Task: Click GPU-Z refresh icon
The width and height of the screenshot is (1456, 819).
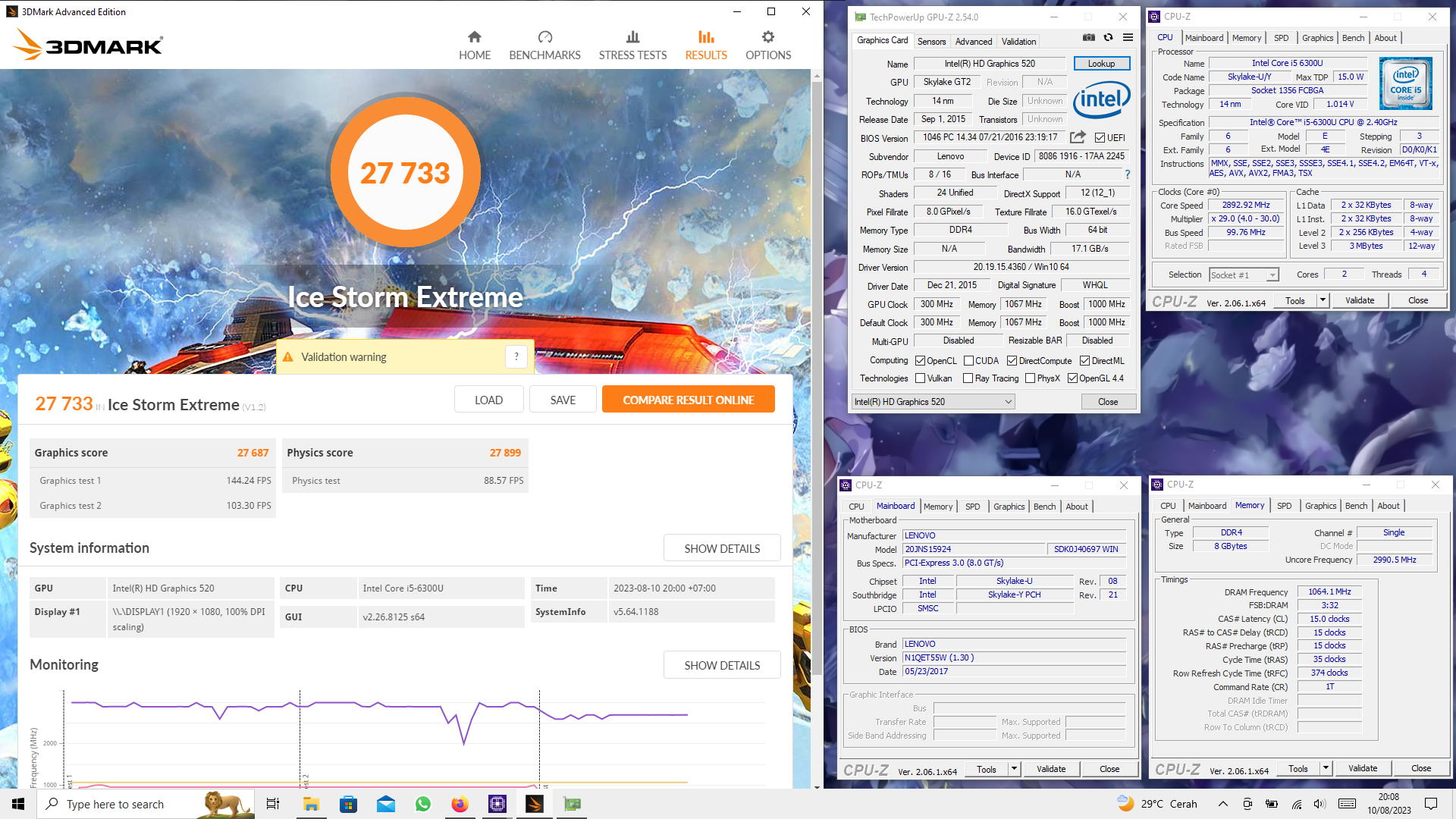Action: click(1108, 37)
